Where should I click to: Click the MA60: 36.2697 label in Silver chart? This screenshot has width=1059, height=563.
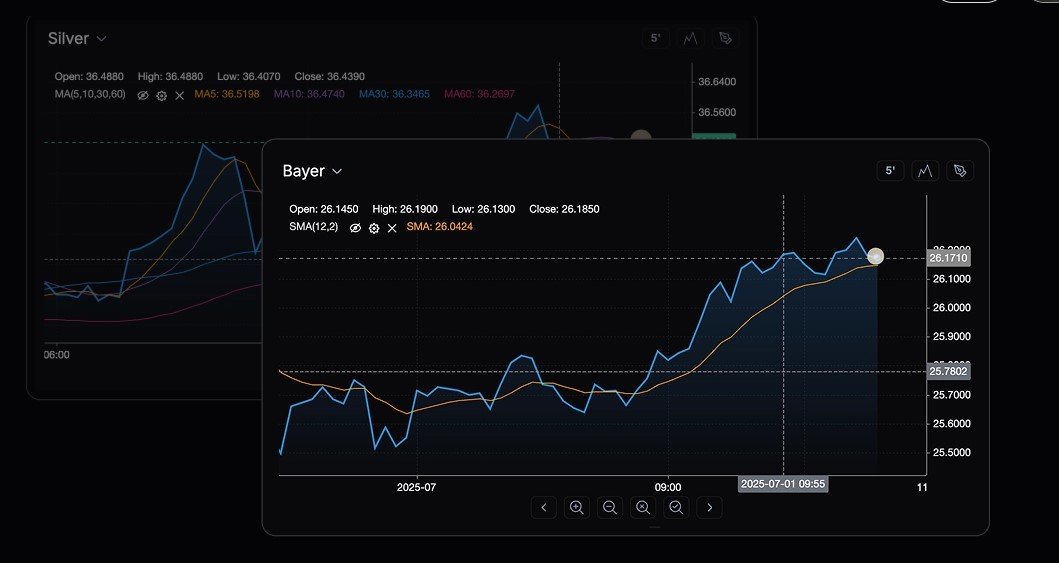tap(480, 94)
